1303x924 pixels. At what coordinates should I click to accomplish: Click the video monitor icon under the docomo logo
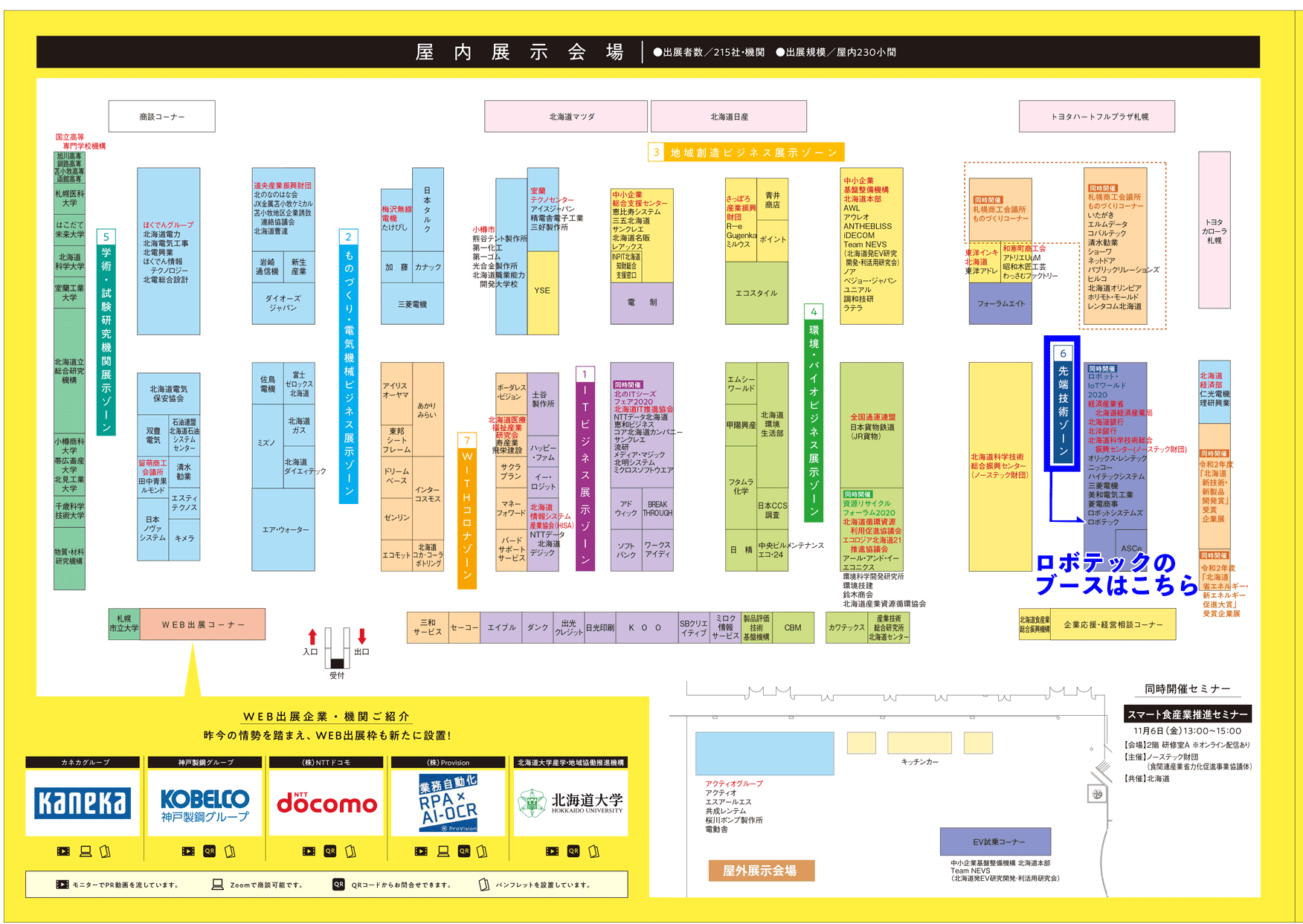click(x=309, y=851)
